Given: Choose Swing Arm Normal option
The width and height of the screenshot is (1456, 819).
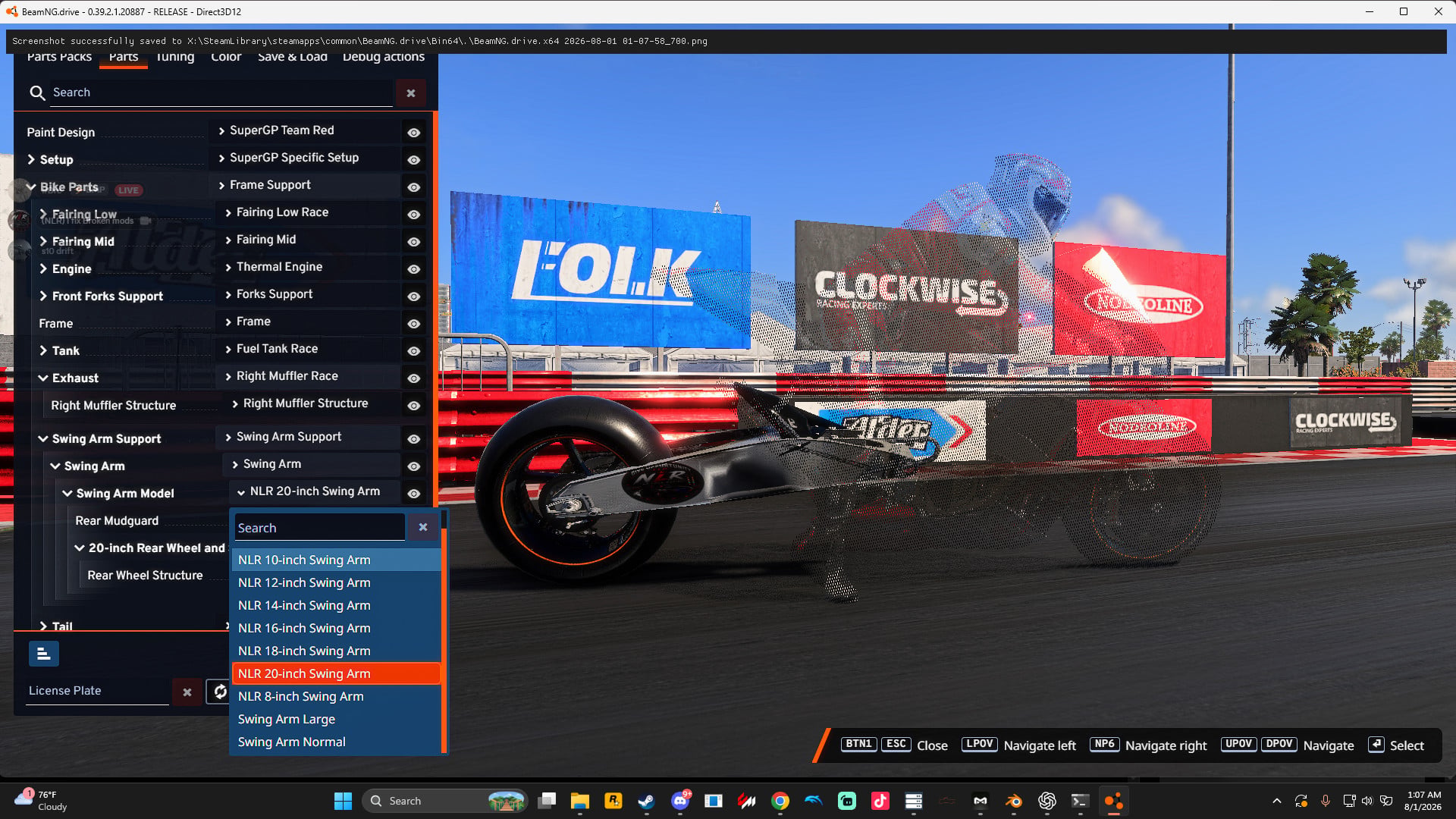Looking at the screenshot, I should pos(336,742).
